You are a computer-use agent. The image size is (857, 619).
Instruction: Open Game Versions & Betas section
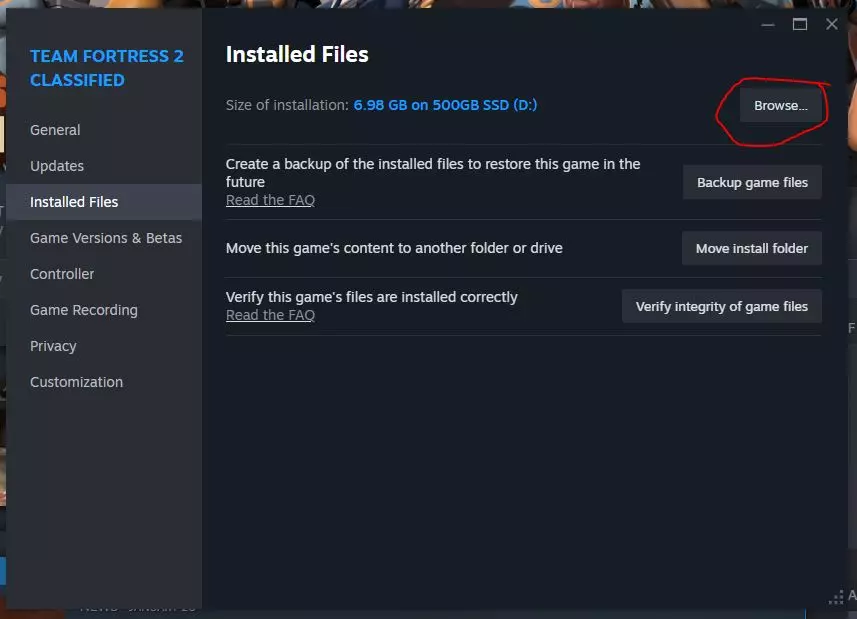106,238
